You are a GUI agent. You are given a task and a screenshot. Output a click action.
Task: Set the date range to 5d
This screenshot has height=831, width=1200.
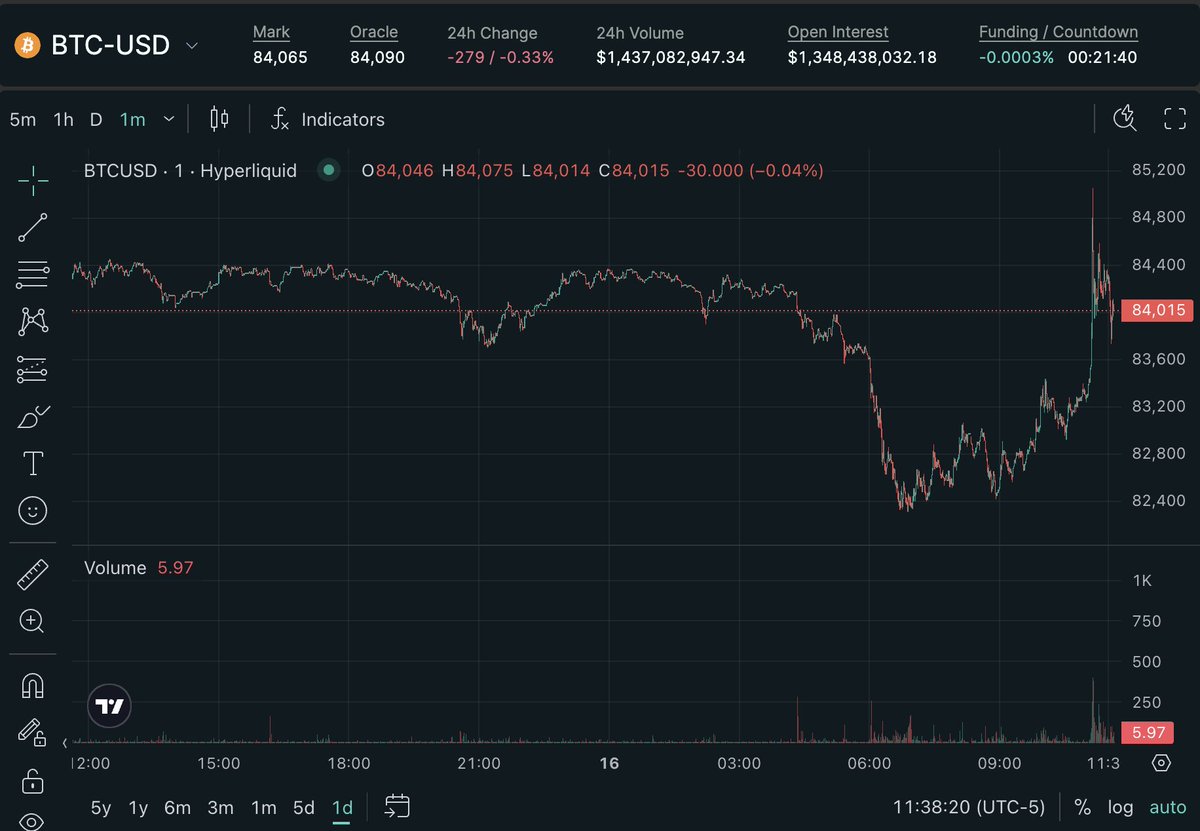click(x=304, y=807)
